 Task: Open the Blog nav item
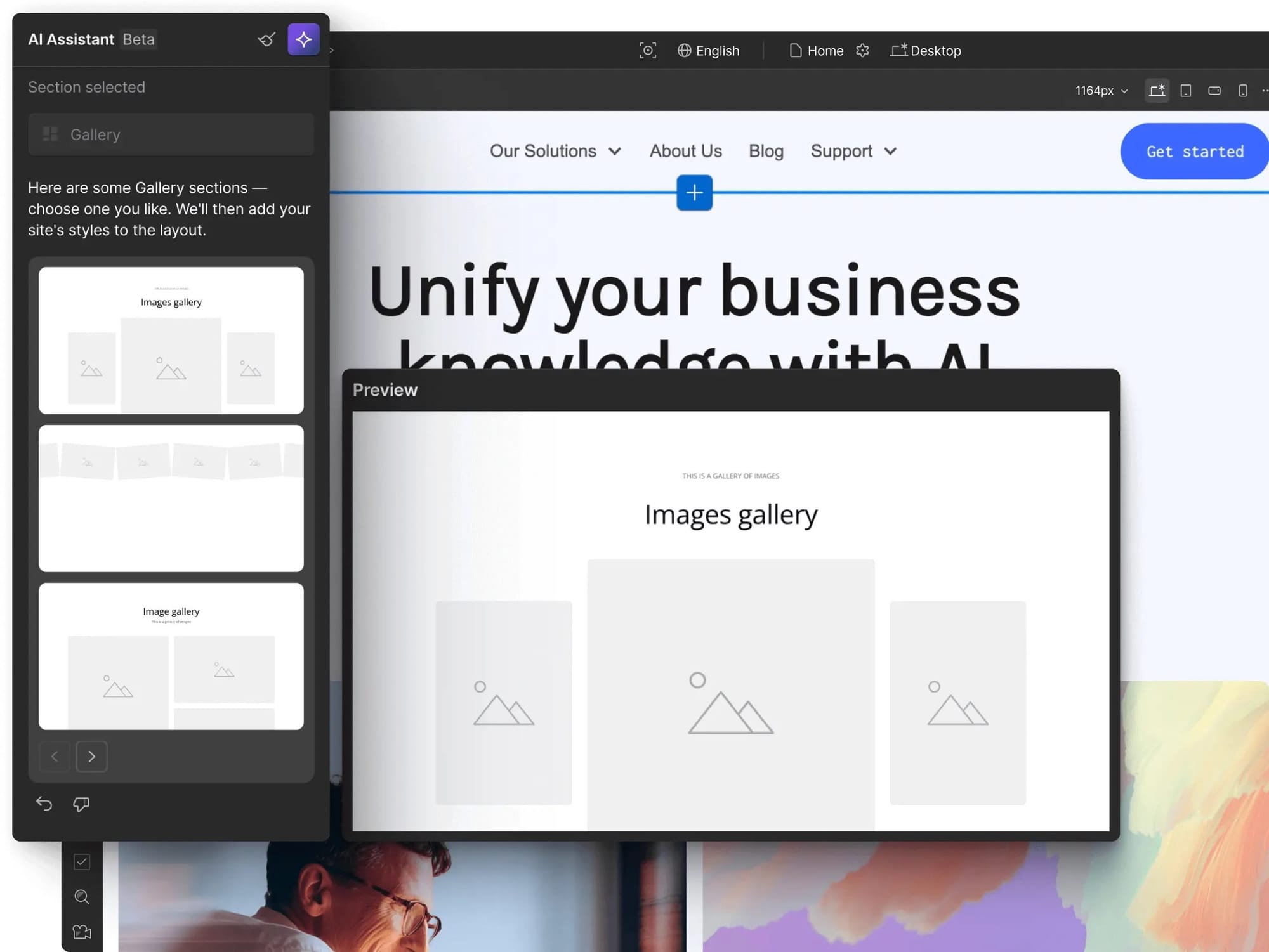point(766,151)
